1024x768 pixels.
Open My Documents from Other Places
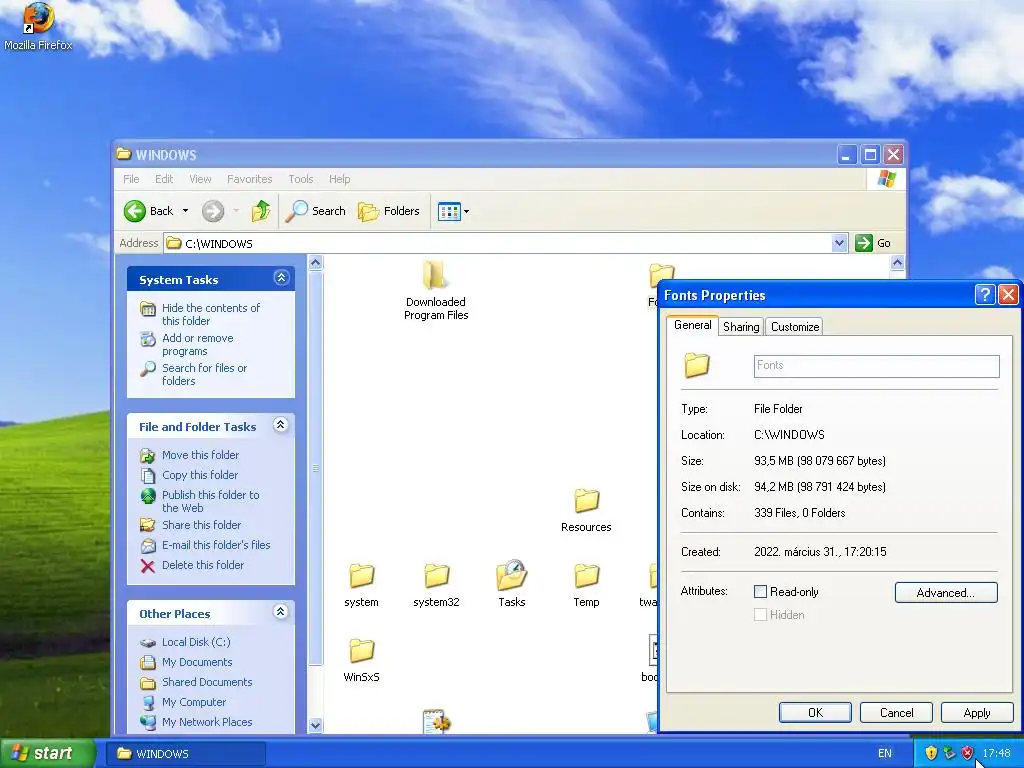[197, 662]
